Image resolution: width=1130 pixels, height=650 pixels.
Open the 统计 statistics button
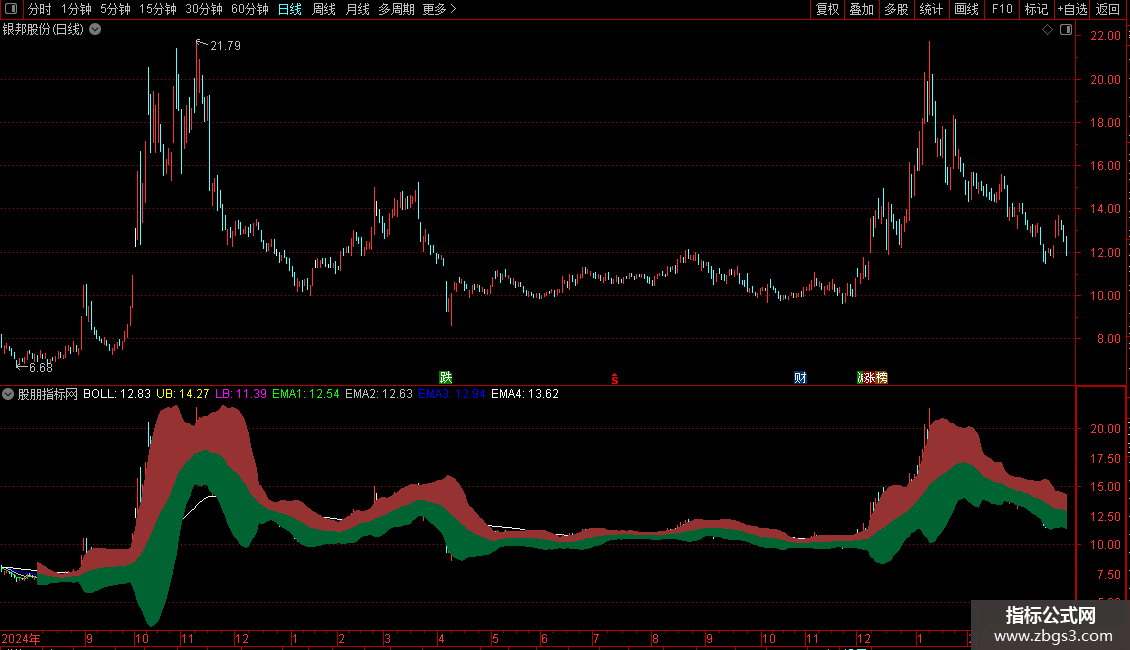click(930, 9)
